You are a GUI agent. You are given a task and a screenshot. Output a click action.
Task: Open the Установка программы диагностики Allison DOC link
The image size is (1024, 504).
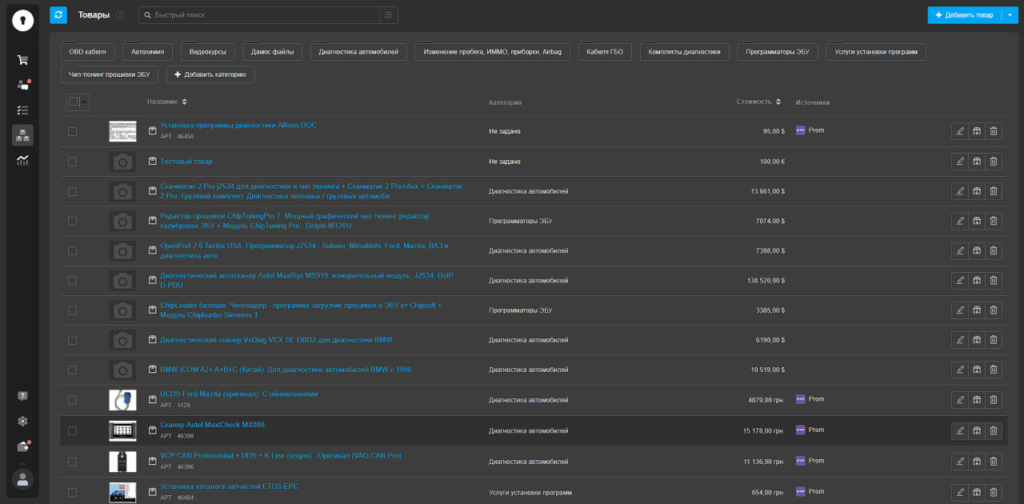pos(238,125)
